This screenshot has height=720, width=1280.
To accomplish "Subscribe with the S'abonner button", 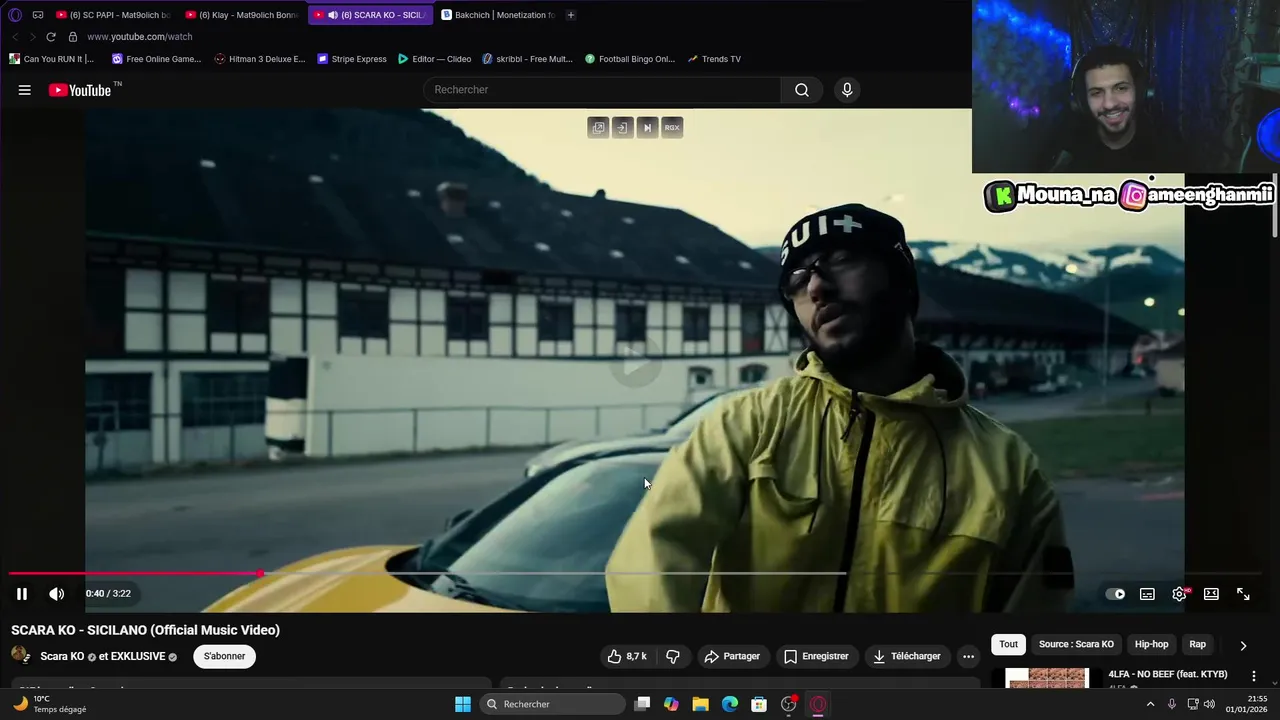I will coord(224,656).
